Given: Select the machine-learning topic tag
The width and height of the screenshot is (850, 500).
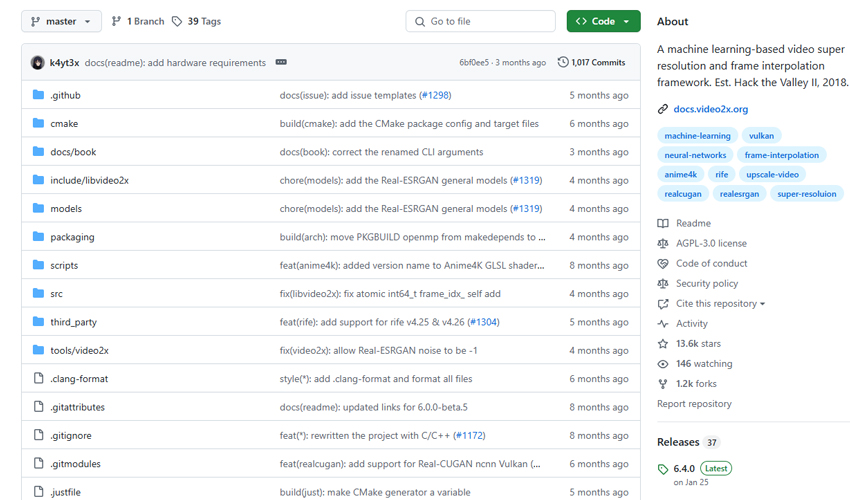Looking at the screenshot, I should tap(697, 136).
